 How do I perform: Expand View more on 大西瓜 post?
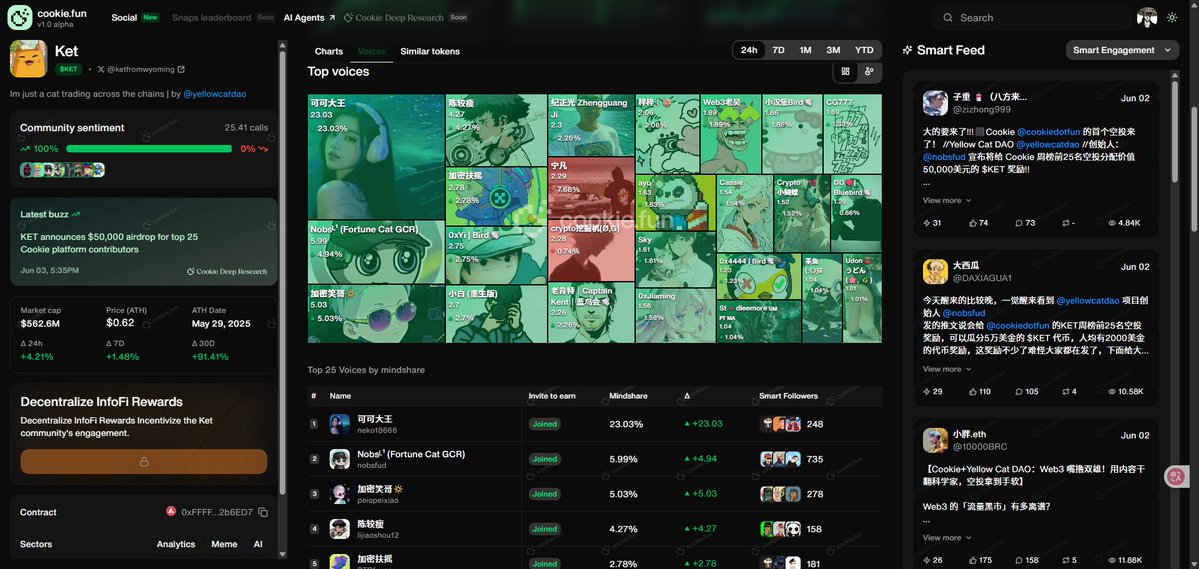pos(947,369)
